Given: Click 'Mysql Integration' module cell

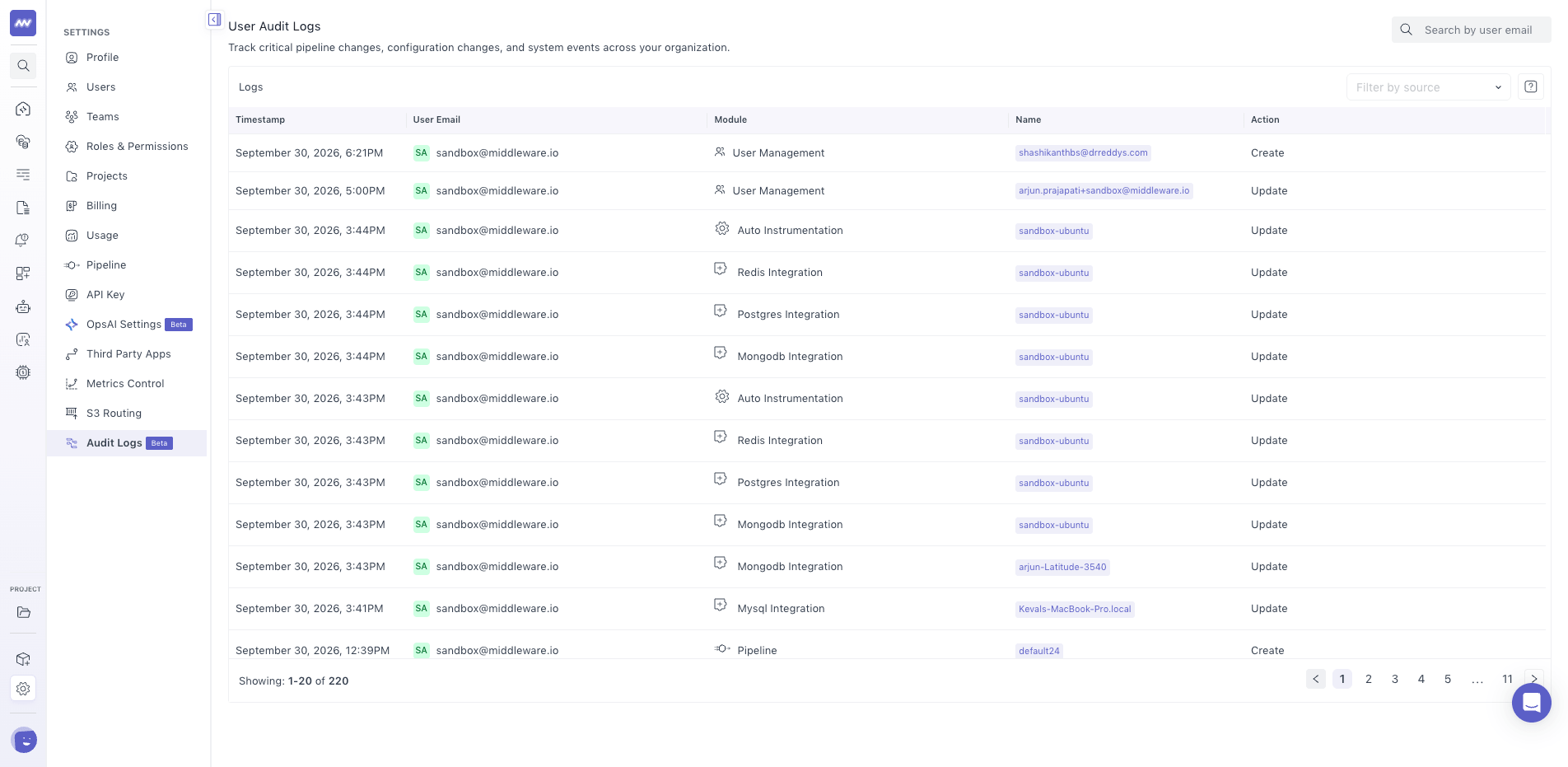Looking at the screenshot, I should point(781,609).
